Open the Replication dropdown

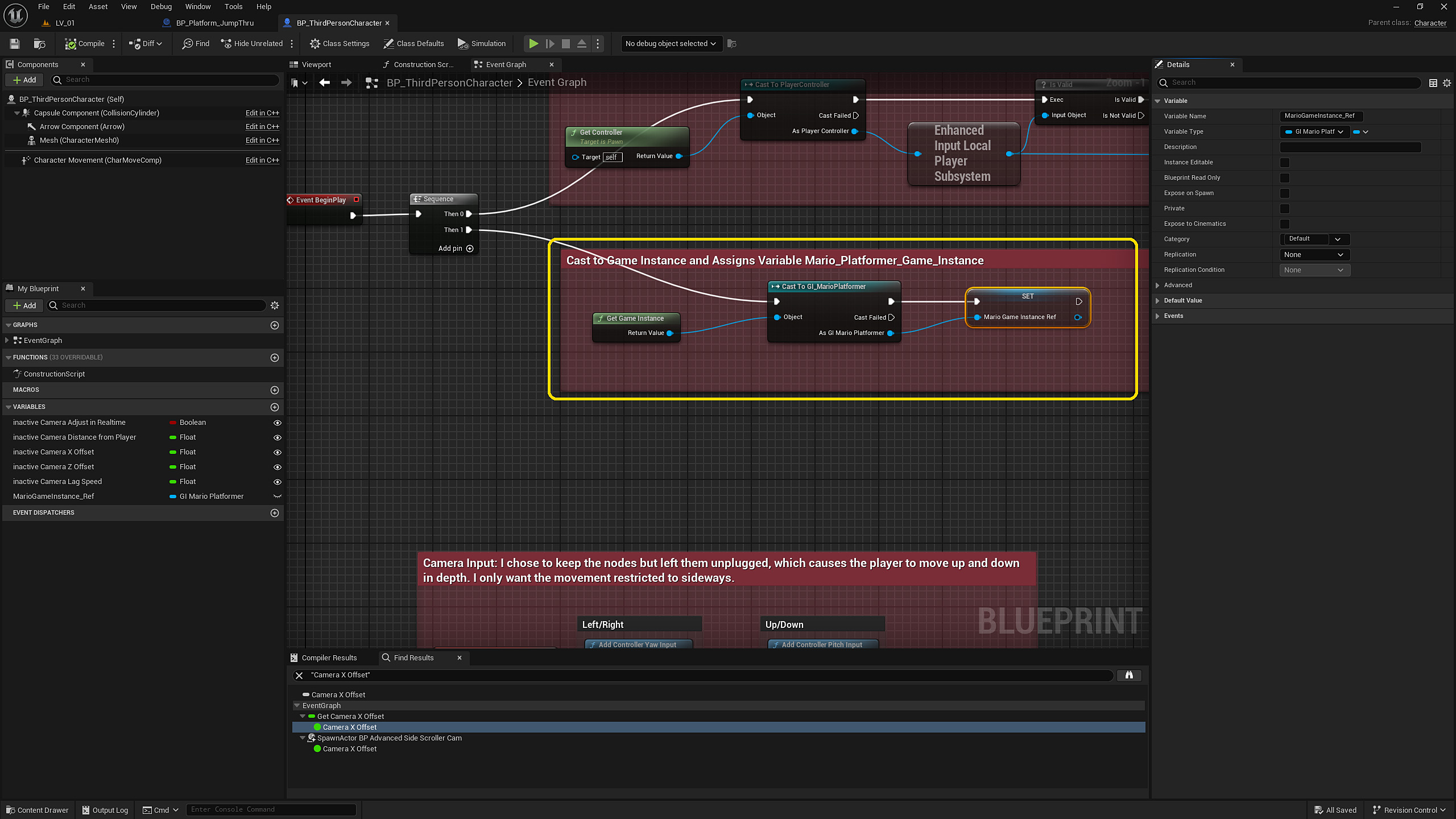coord(1314,255)
